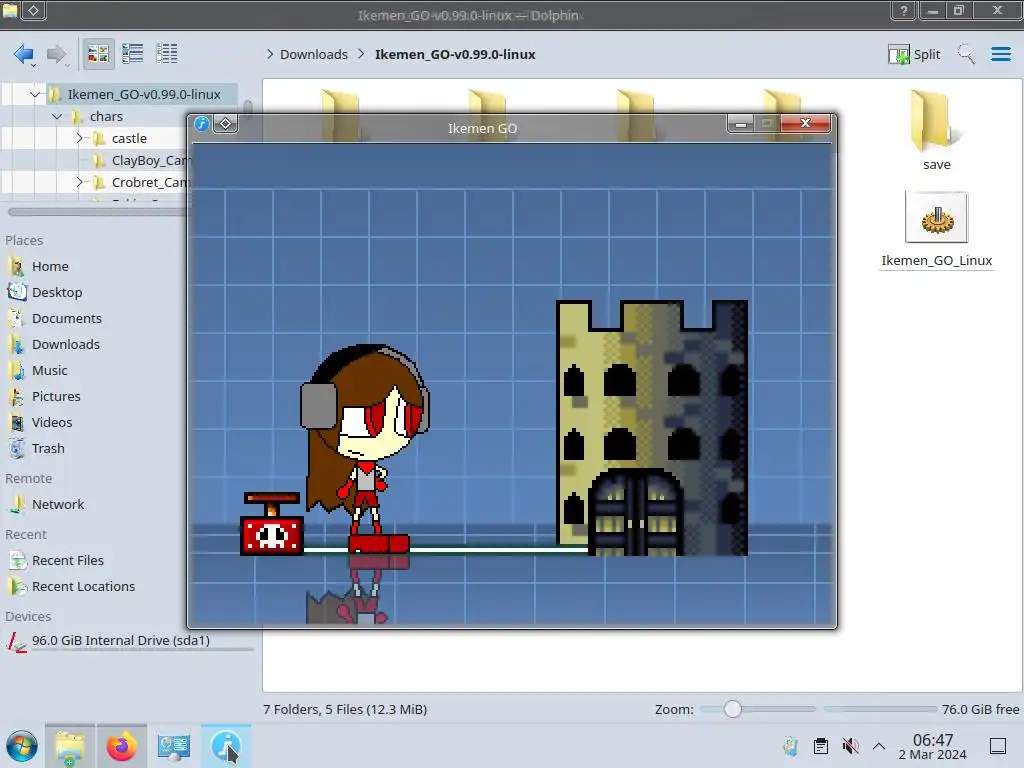The width and height of the screenshot is (1024, 768).
Task: Toggle Dolphin window pin on all desktops
Action: pyautogui.click(x=33, y=10)
